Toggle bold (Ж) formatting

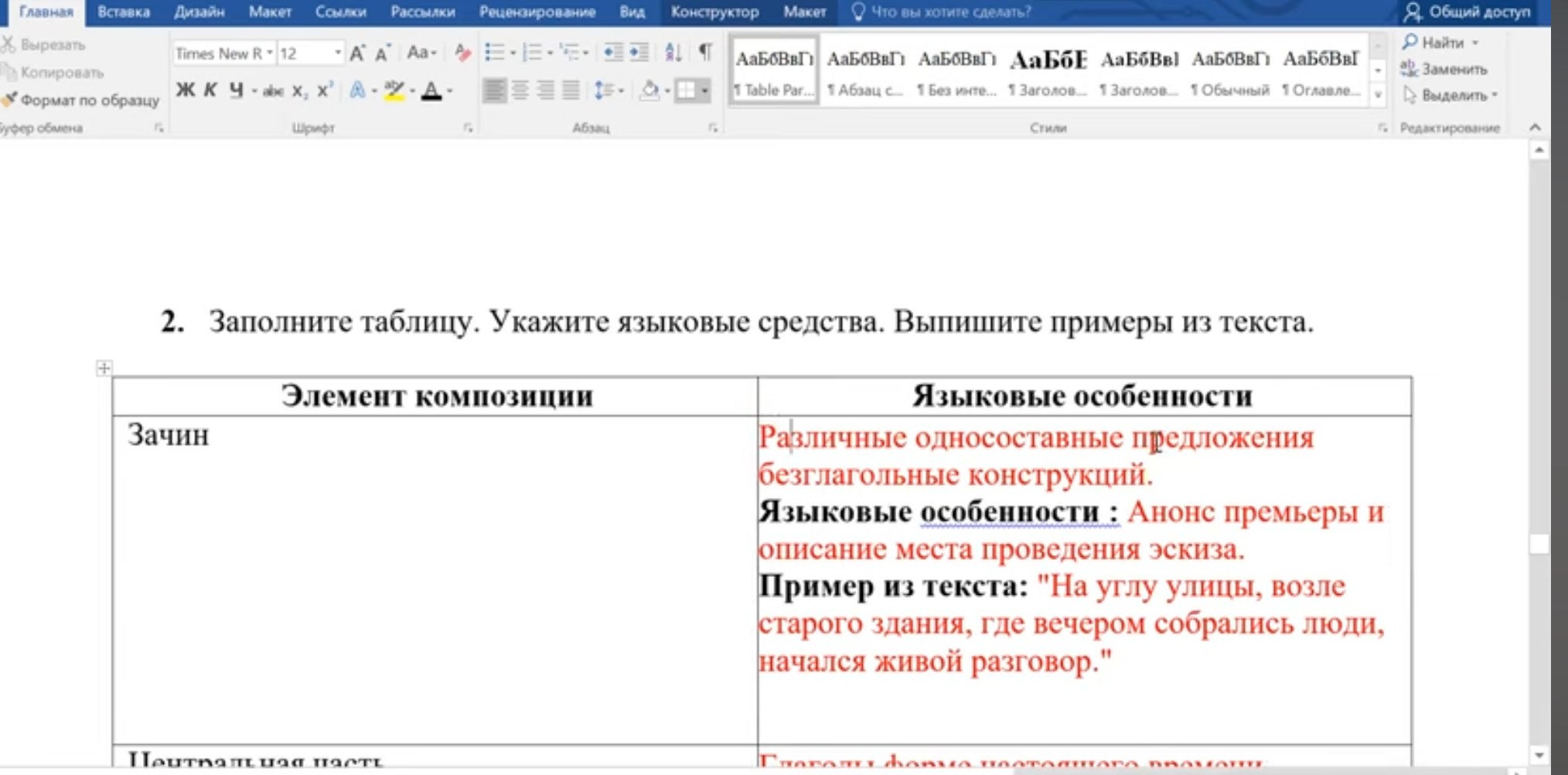[185, 90]
